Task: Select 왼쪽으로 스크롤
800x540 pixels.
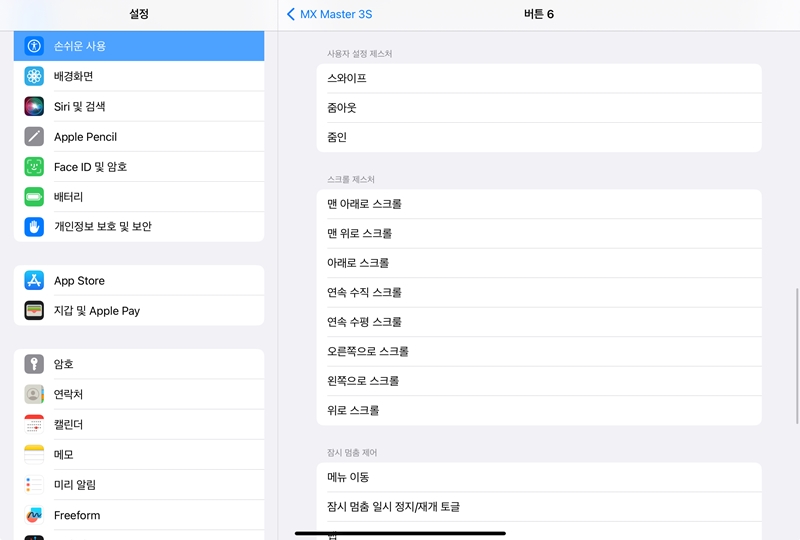Action: pyautogui.click(x=539, y=381)
